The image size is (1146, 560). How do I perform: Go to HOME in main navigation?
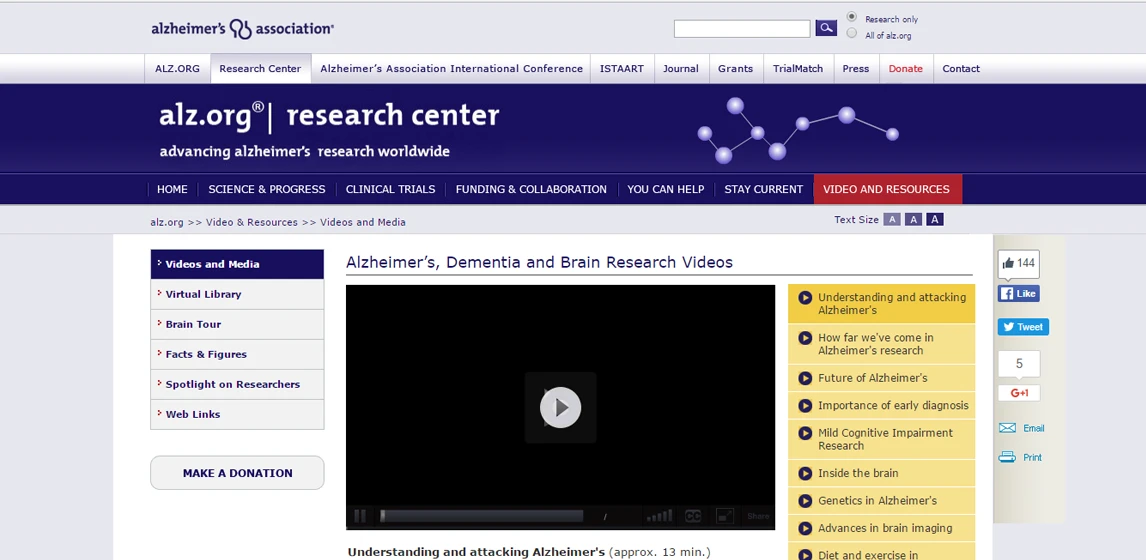172,189
